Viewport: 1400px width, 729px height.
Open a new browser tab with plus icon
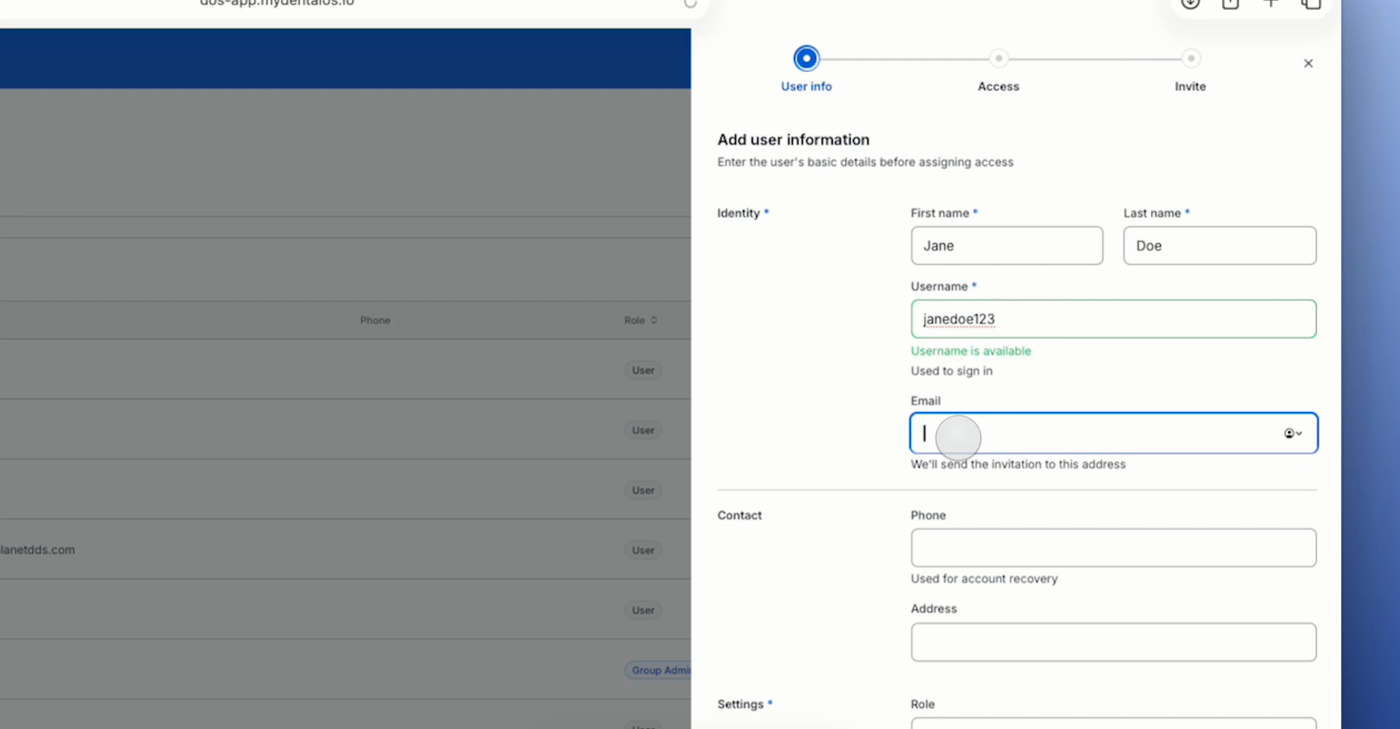[x=1270, y=3]
